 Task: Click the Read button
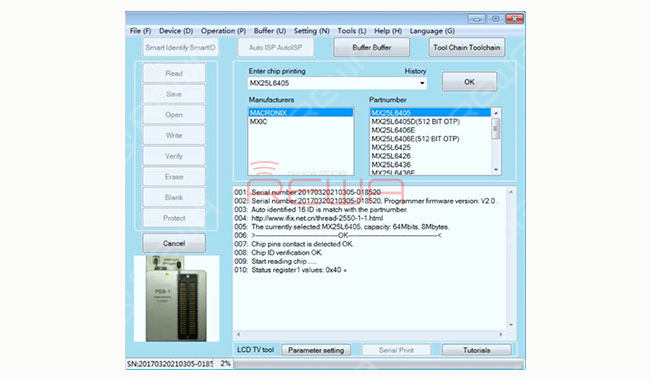tap(174, 73)
